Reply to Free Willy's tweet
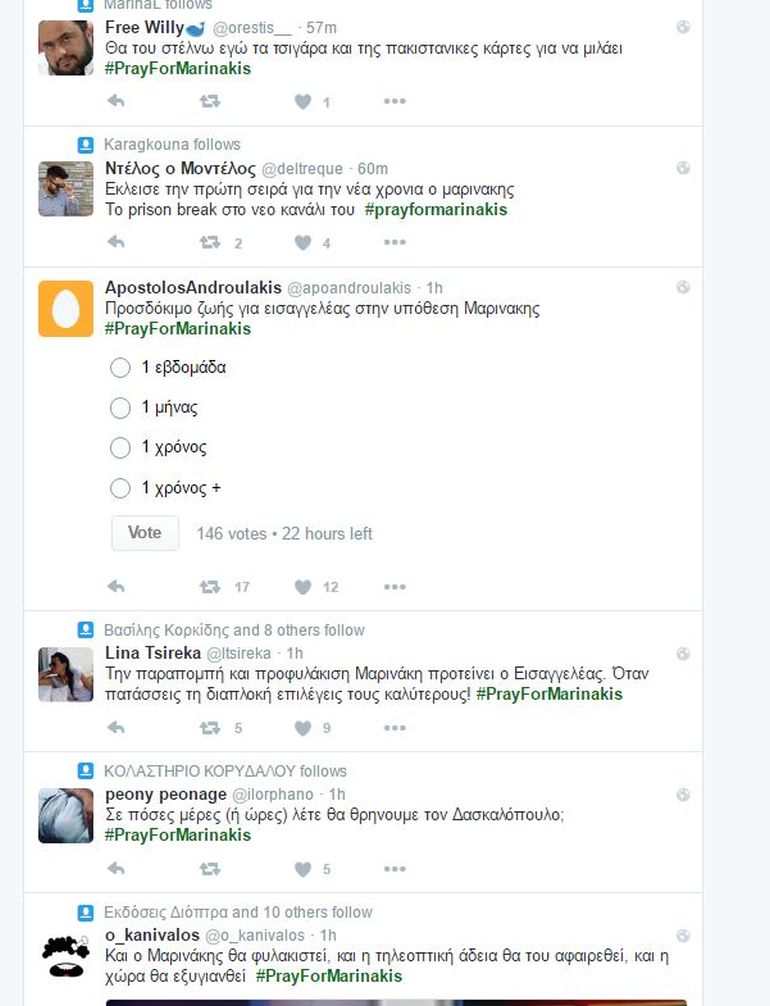The height and width of the screenshot is (1006, 770). coord(115,101)
